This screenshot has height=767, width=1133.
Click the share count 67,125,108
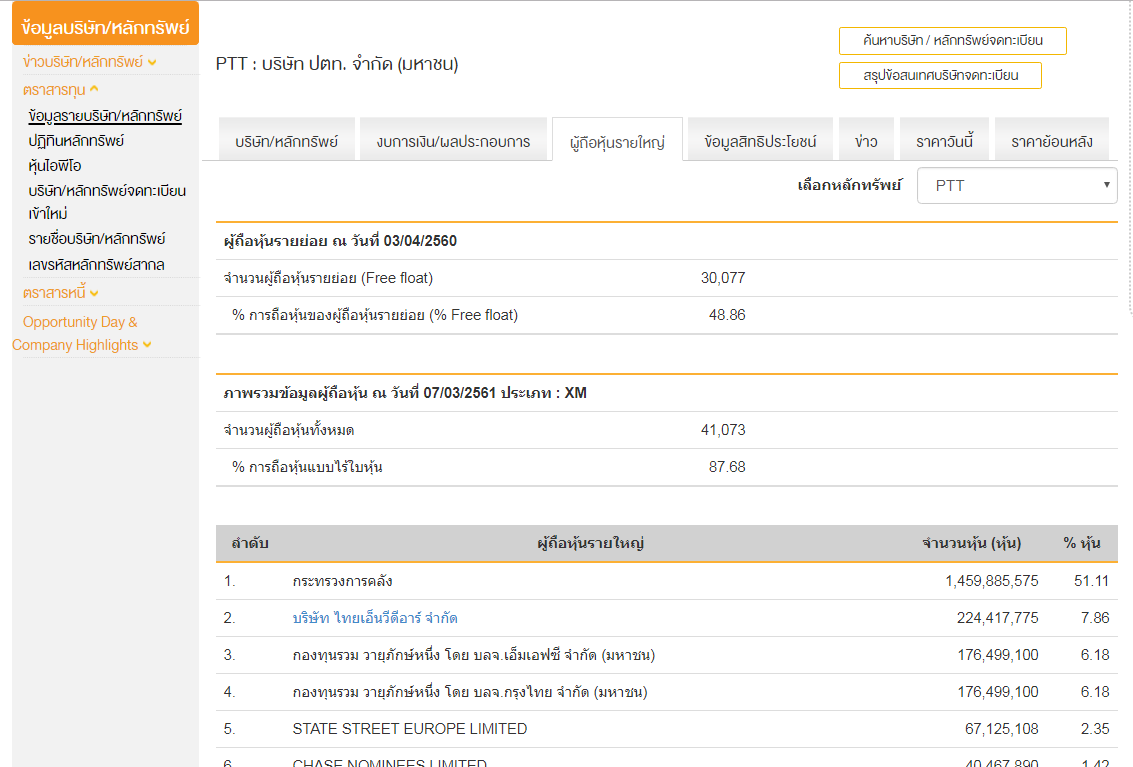pyautogui.click(x=1001, y=729)
